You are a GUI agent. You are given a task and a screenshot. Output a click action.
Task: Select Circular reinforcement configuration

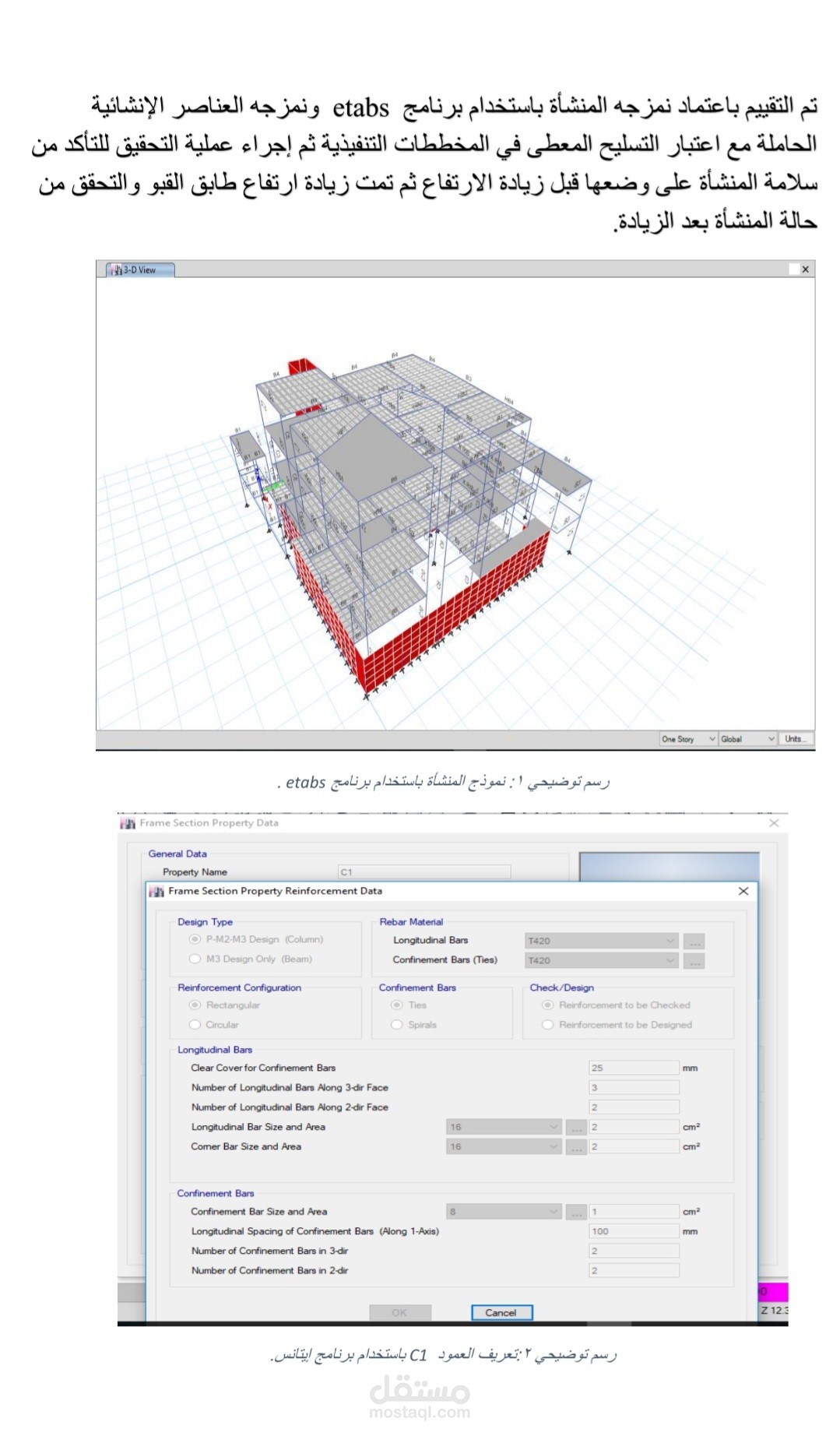195,1025
